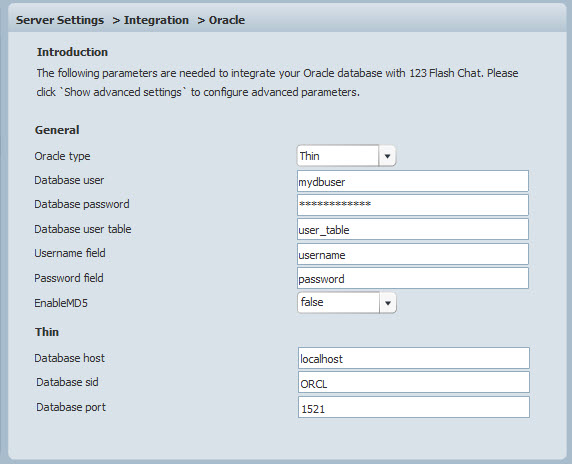Click the EnableMD5 label
This screenshot has height=464, width=572.
pos(61,303)
